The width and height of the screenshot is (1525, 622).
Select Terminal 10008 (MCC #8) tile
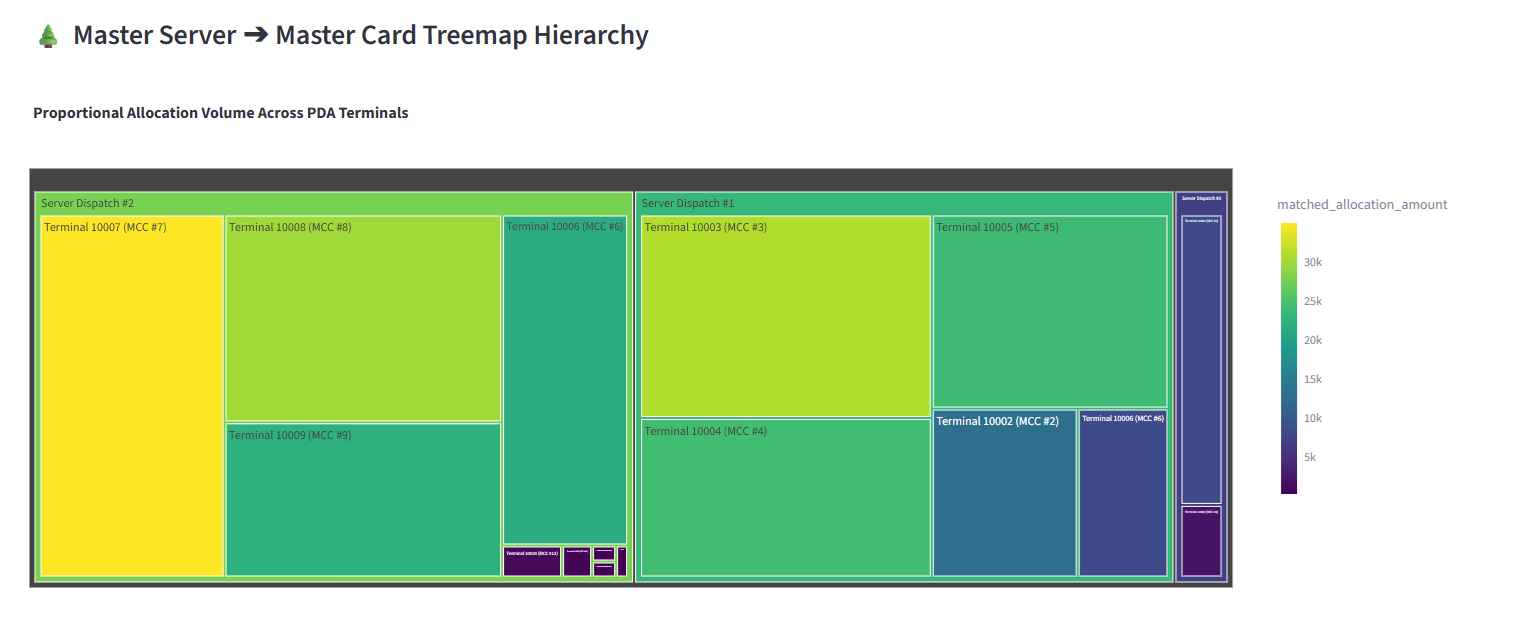pyautogui.click(x=363, y=318)
